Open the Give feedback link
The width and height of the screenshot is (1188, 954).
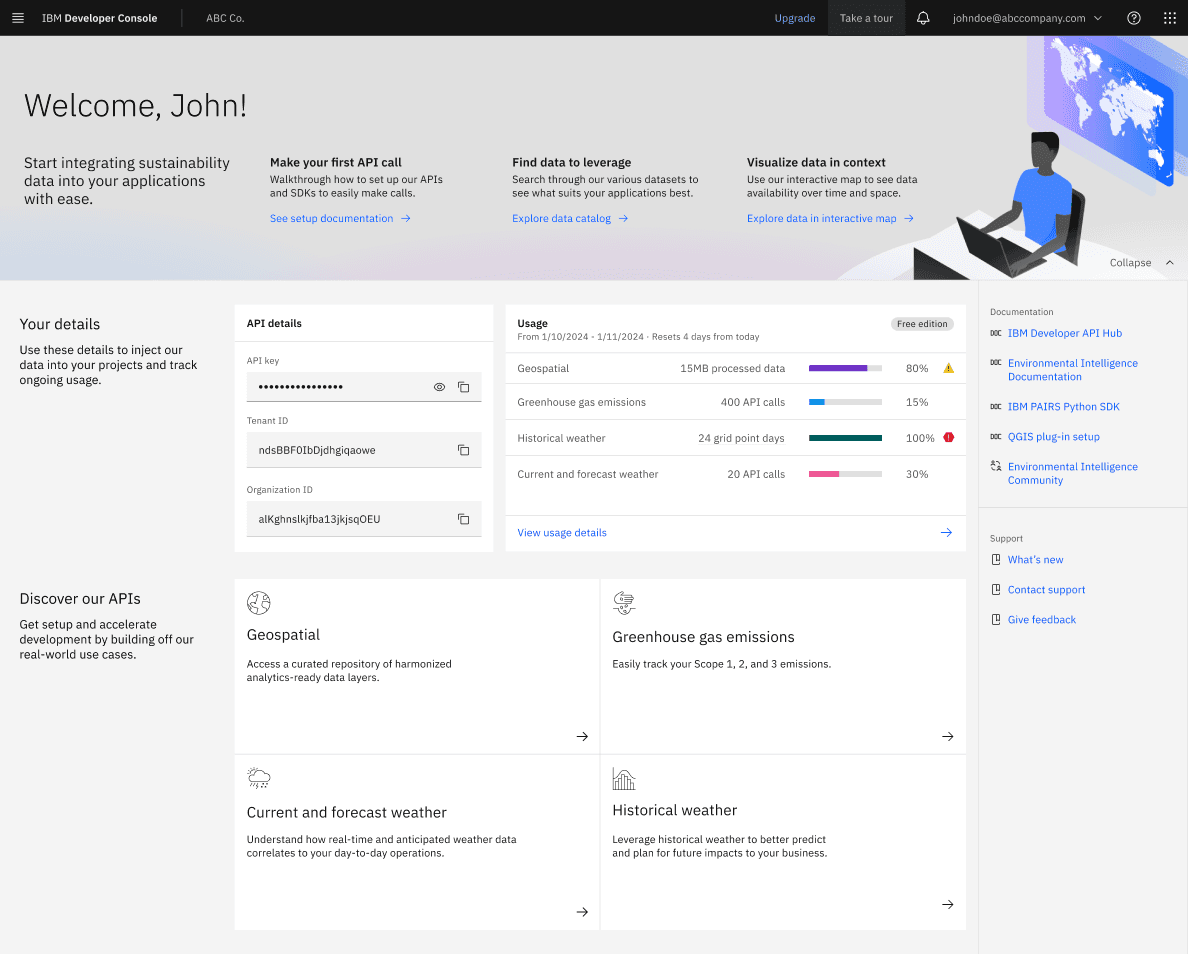(1042, 620)
